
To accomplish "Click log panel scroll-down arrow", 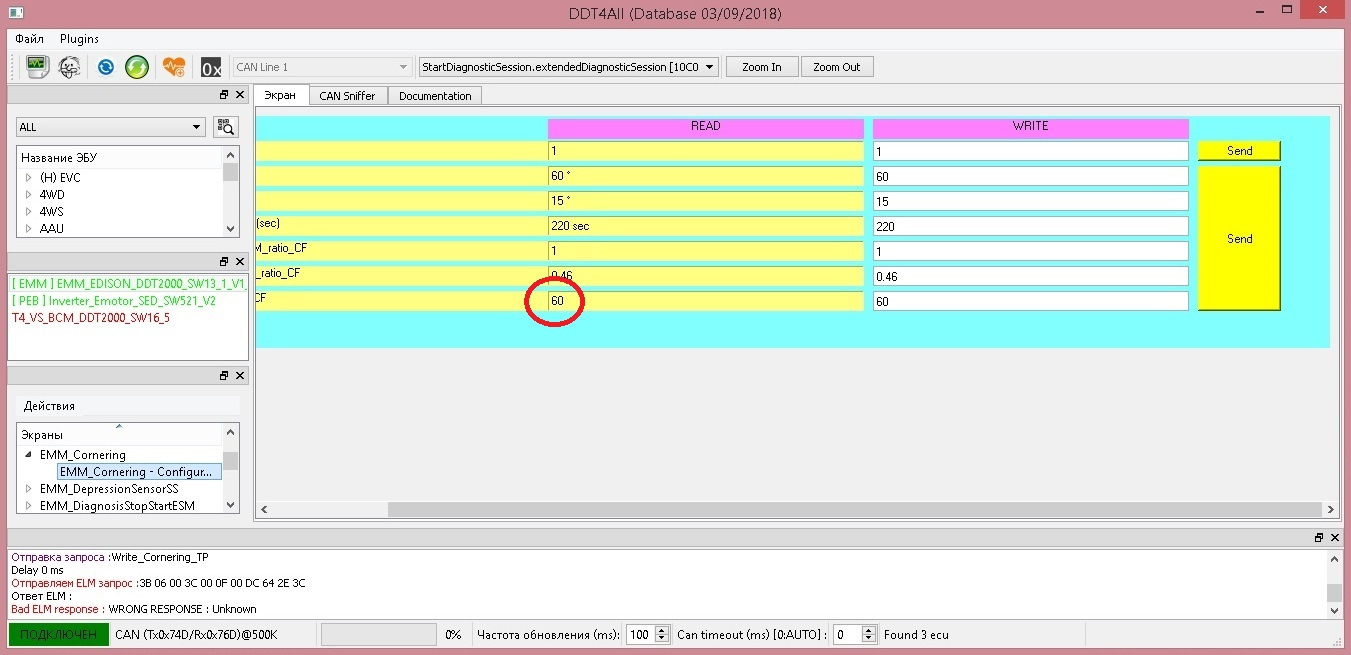I will [x=1334, y=610].
